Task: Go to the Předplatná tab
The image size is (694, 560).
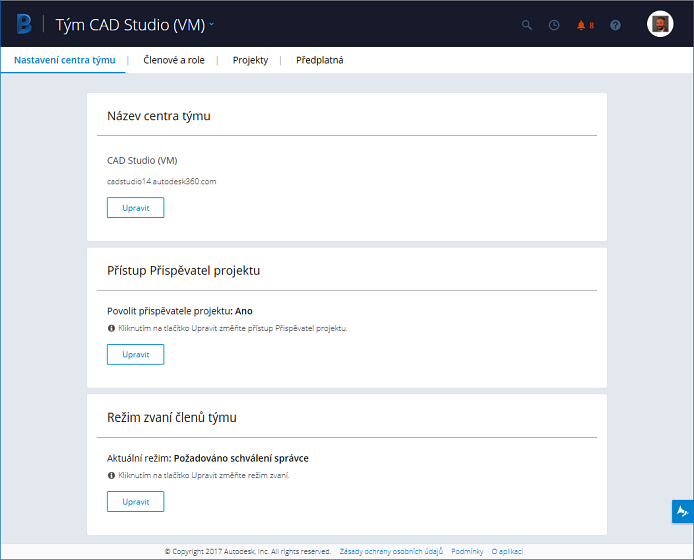Action: tap(320, 60)
